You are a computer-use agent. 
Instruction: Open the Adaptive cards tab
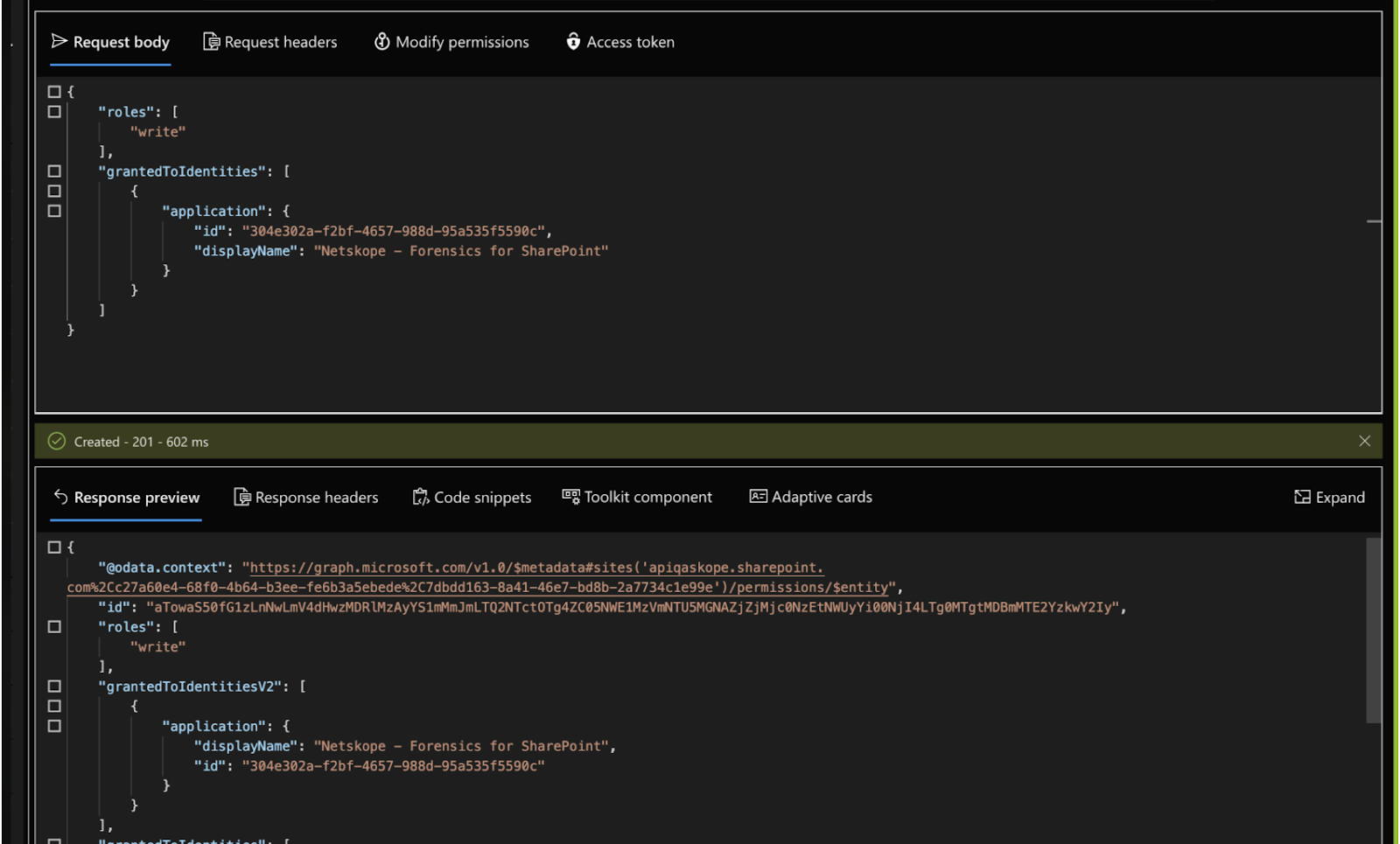(811, 498)
